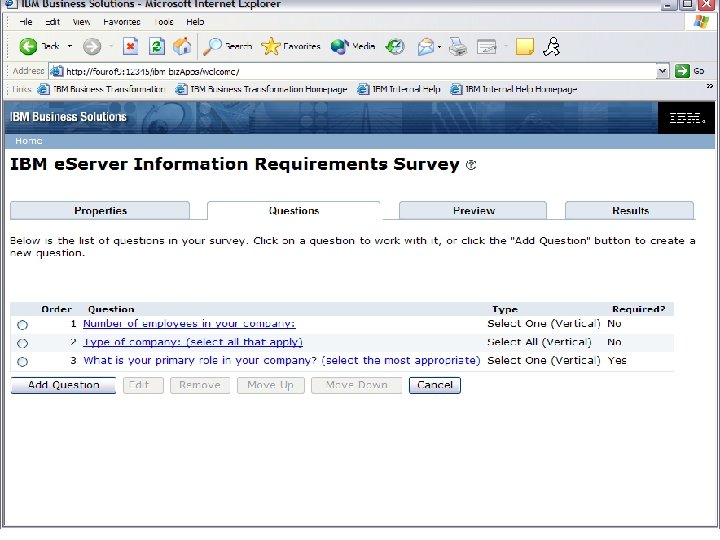Viewport: 720px width, 540px height.
Task: Open IBM Internal Help Homepage link
Action: coord(514,89)
